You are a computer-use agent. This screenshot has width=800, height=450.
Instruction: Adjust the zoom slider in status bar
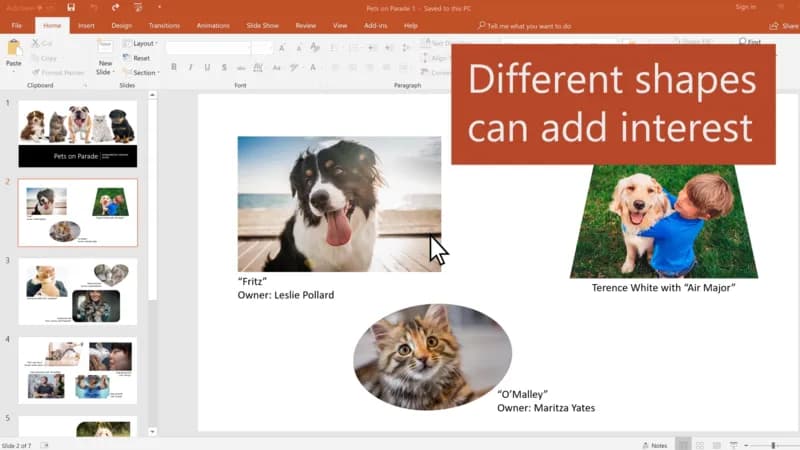(x=772, y=445)
